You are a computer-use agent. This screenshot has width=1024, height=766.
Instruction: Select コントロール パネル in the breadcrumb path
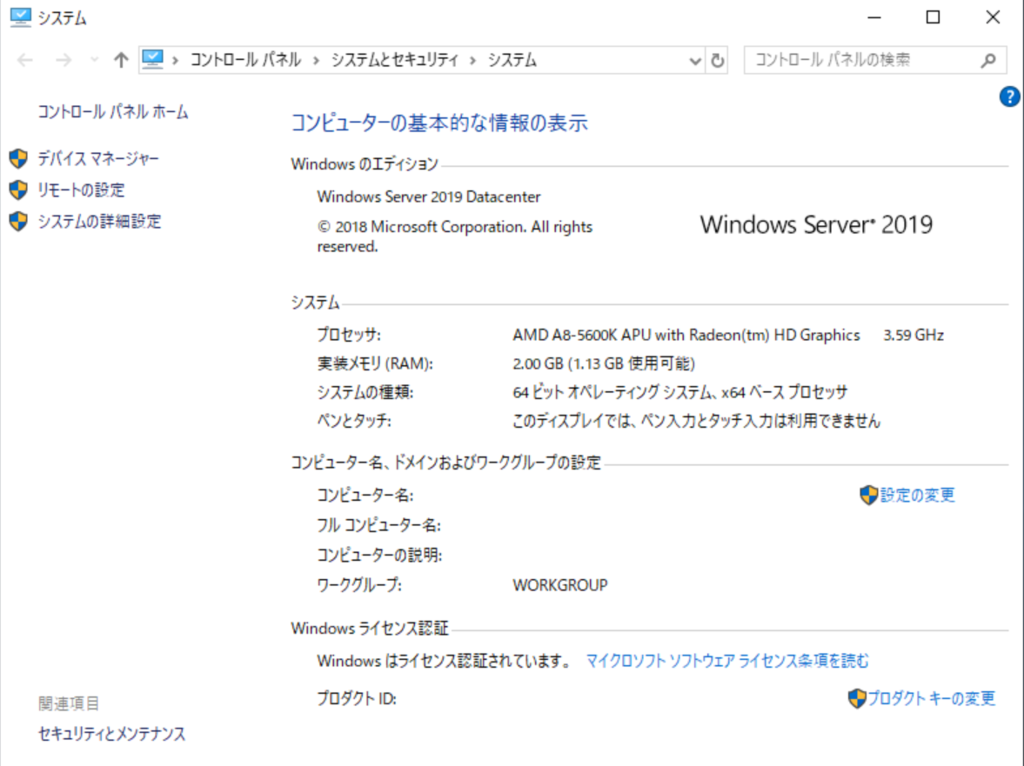(x=246, y=60)
